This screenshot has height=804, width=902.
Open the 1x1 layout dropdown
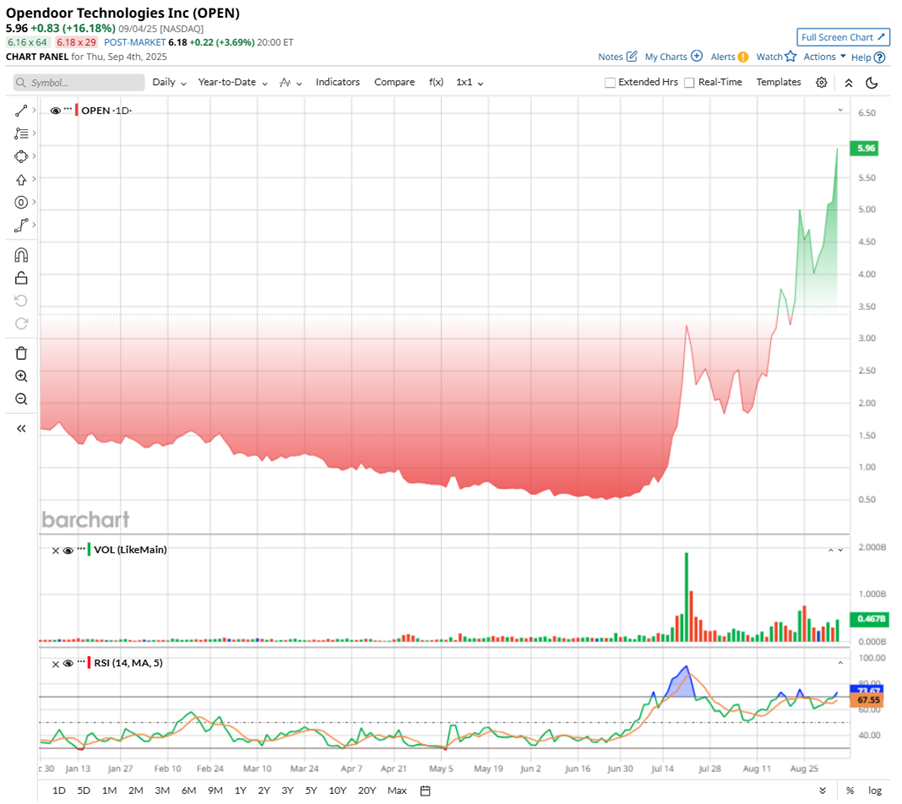pos(469,82)
